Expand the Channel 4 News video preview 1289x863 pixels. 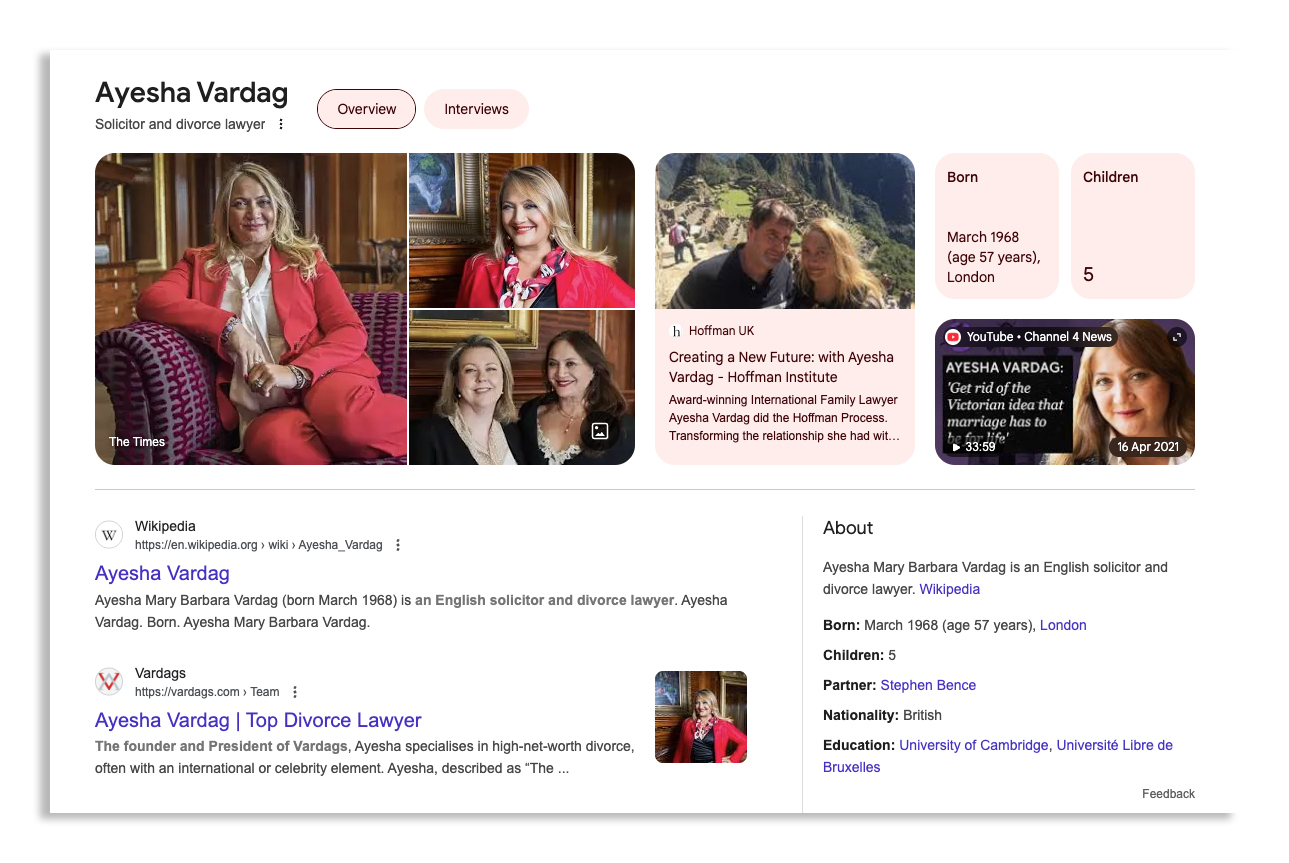pyautogui.click(x=1176, y=337)
